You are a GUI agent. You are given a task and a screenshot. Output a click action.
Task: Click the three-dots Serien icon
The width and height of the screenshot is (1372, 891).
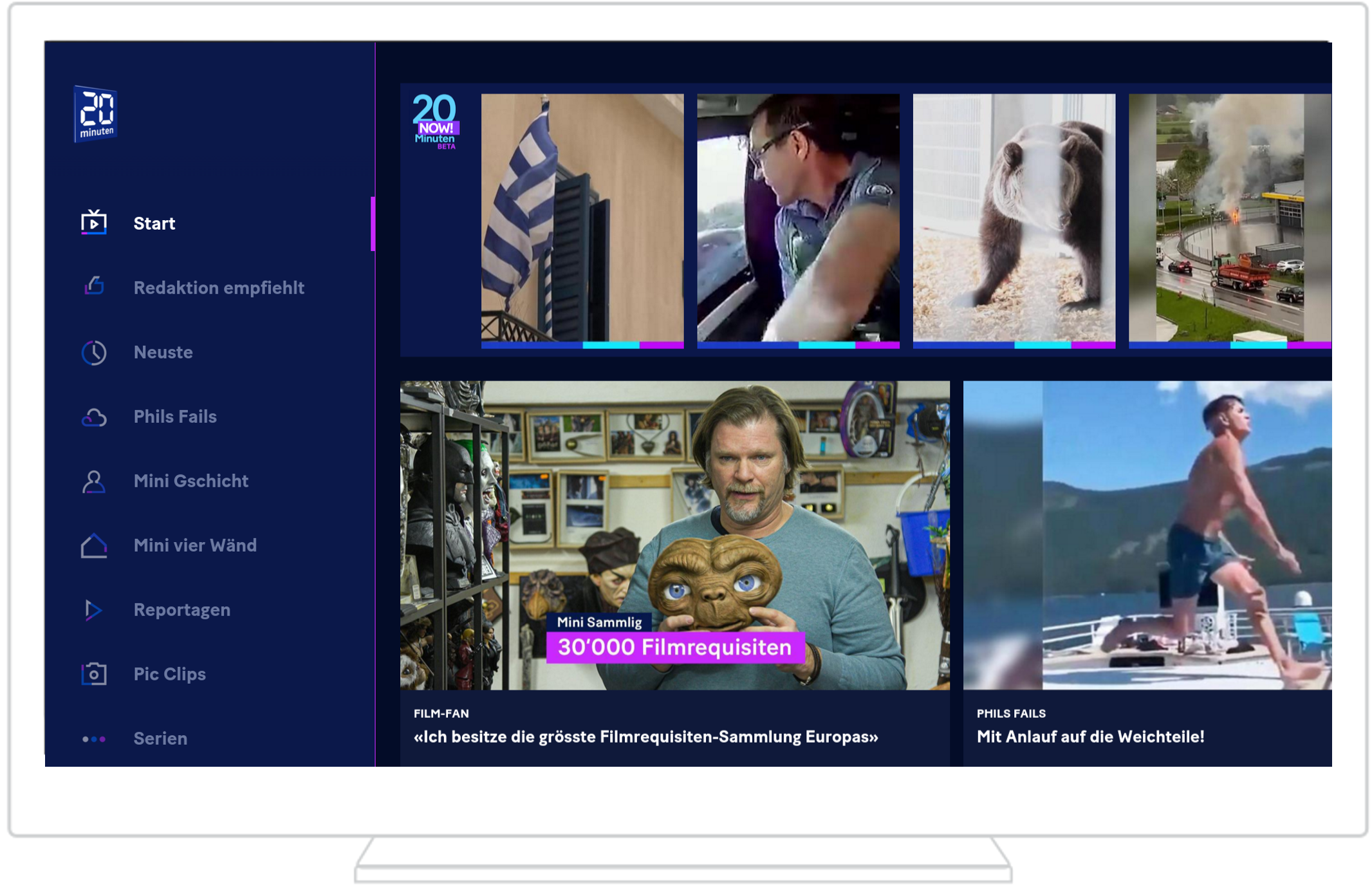(x=94, y=739)
